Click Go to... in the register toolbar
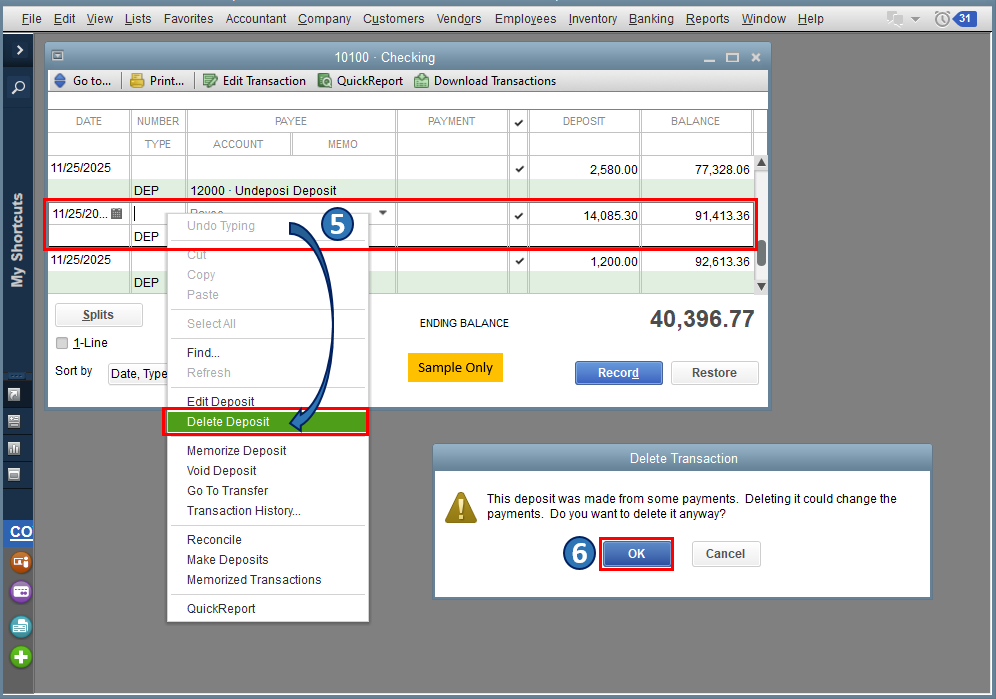The height and width of the screenshot is (699, 996). coord(83,81)
